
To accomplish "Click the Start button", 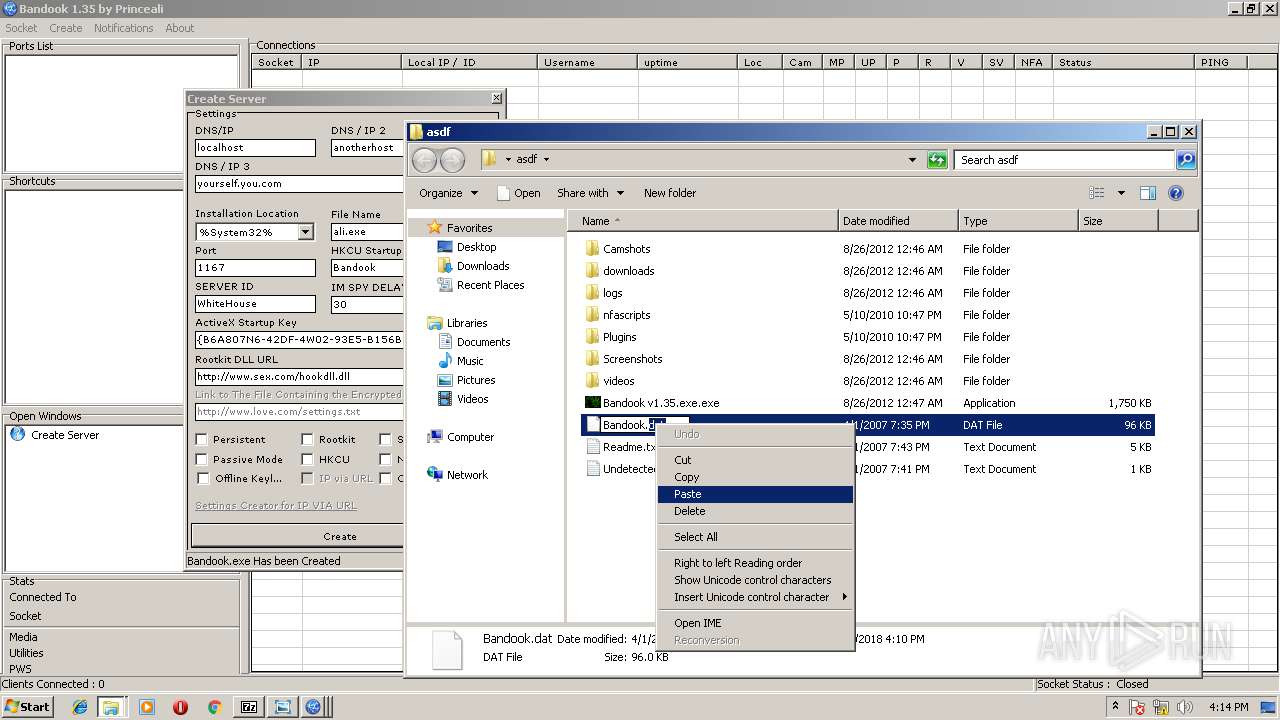I will point(27,706).
